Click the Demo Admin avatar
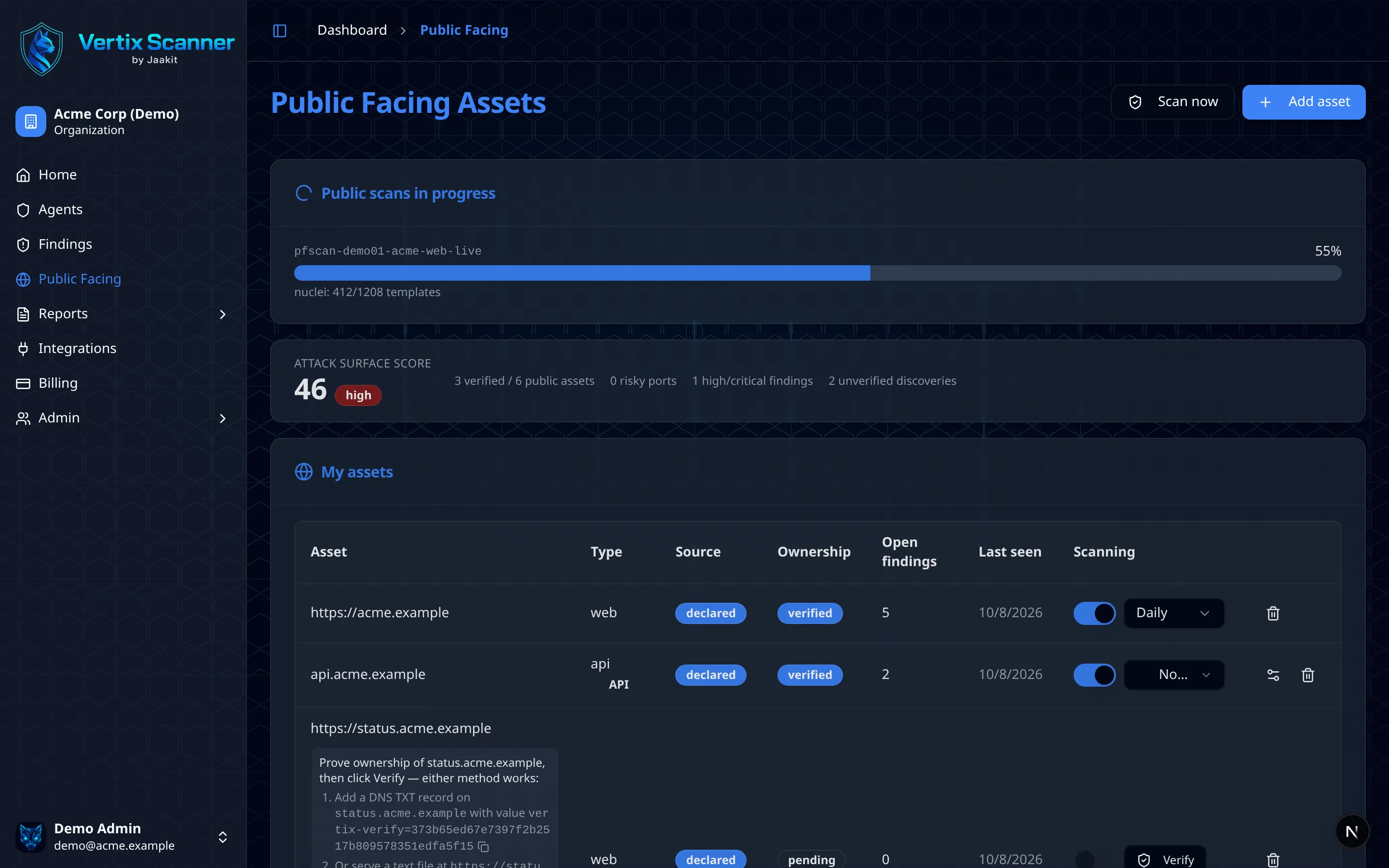Viewport: 1389px width, 868px height. point(31,837)
